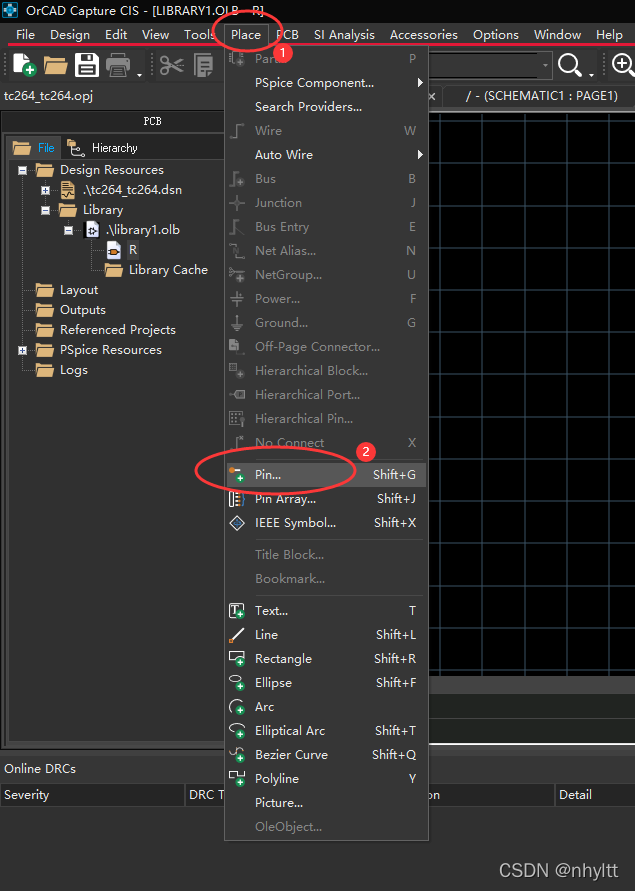Collapse the Design Resources tree node
Image resolution: width=635 pixels, height=891 pixels.
coord(23,170)
